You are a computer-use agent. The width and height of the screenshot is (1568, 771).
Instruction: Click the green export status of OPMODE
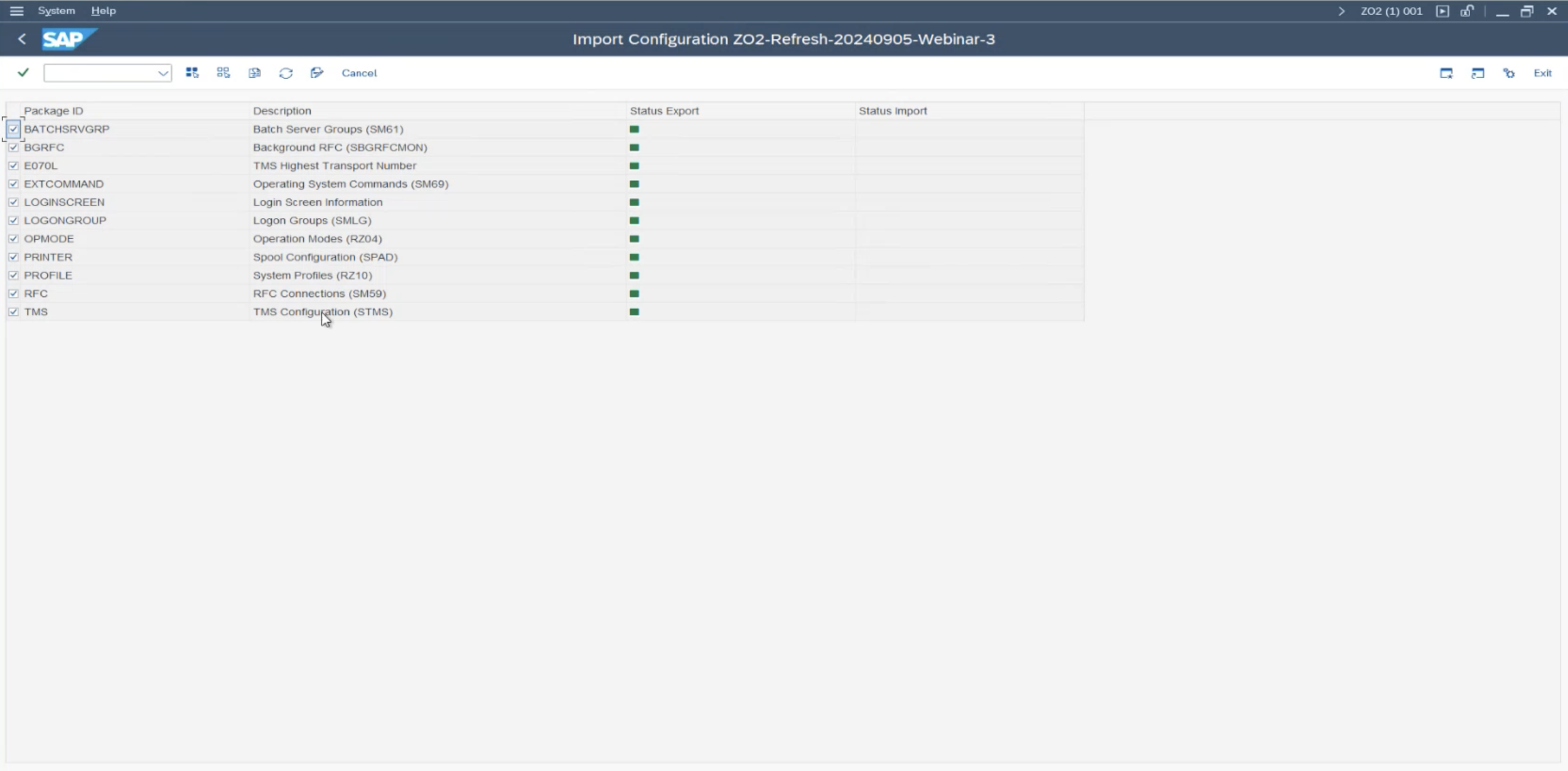point(634,239)
